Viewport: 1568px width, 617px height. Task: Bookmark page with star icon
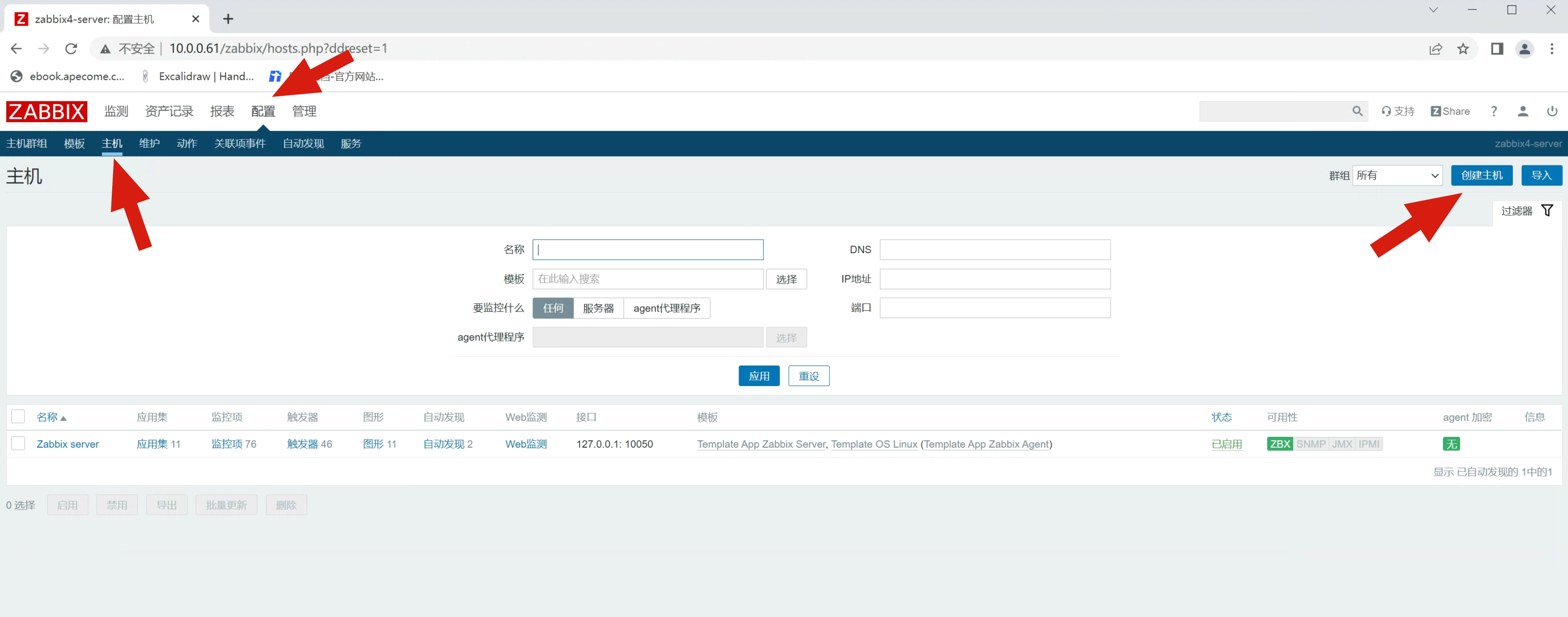pyautogui.click(x=1463, y=49)
